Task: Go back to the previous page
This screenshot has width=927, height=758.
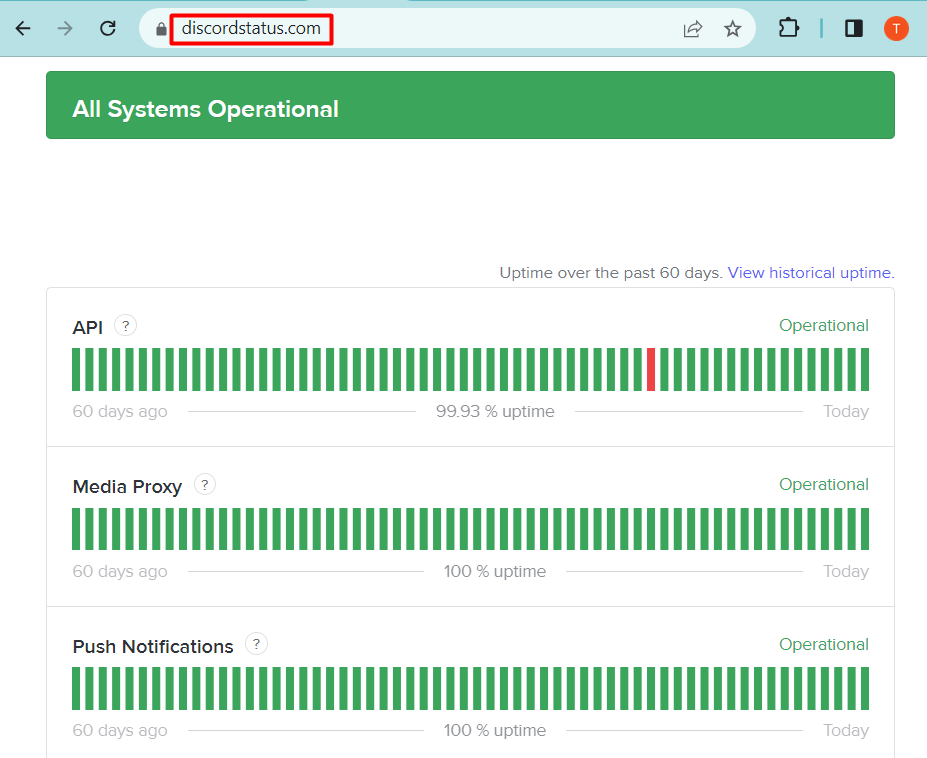Action: tap(23, 28)
